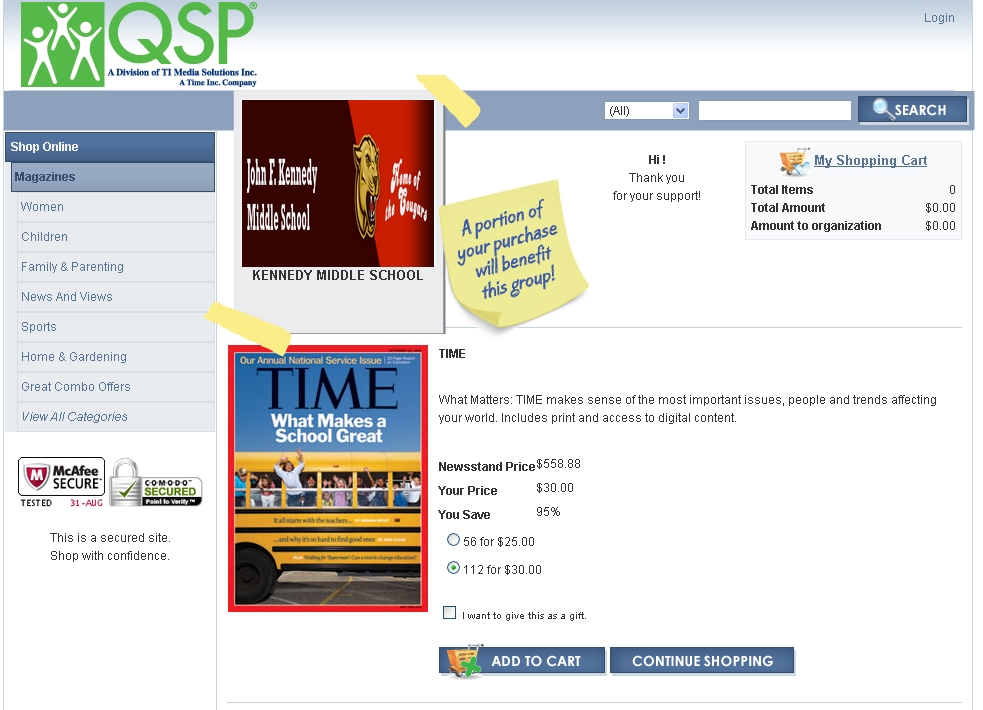Click the Continue Shopping button
Screen dimensions: 983x710
pos(702,661)
